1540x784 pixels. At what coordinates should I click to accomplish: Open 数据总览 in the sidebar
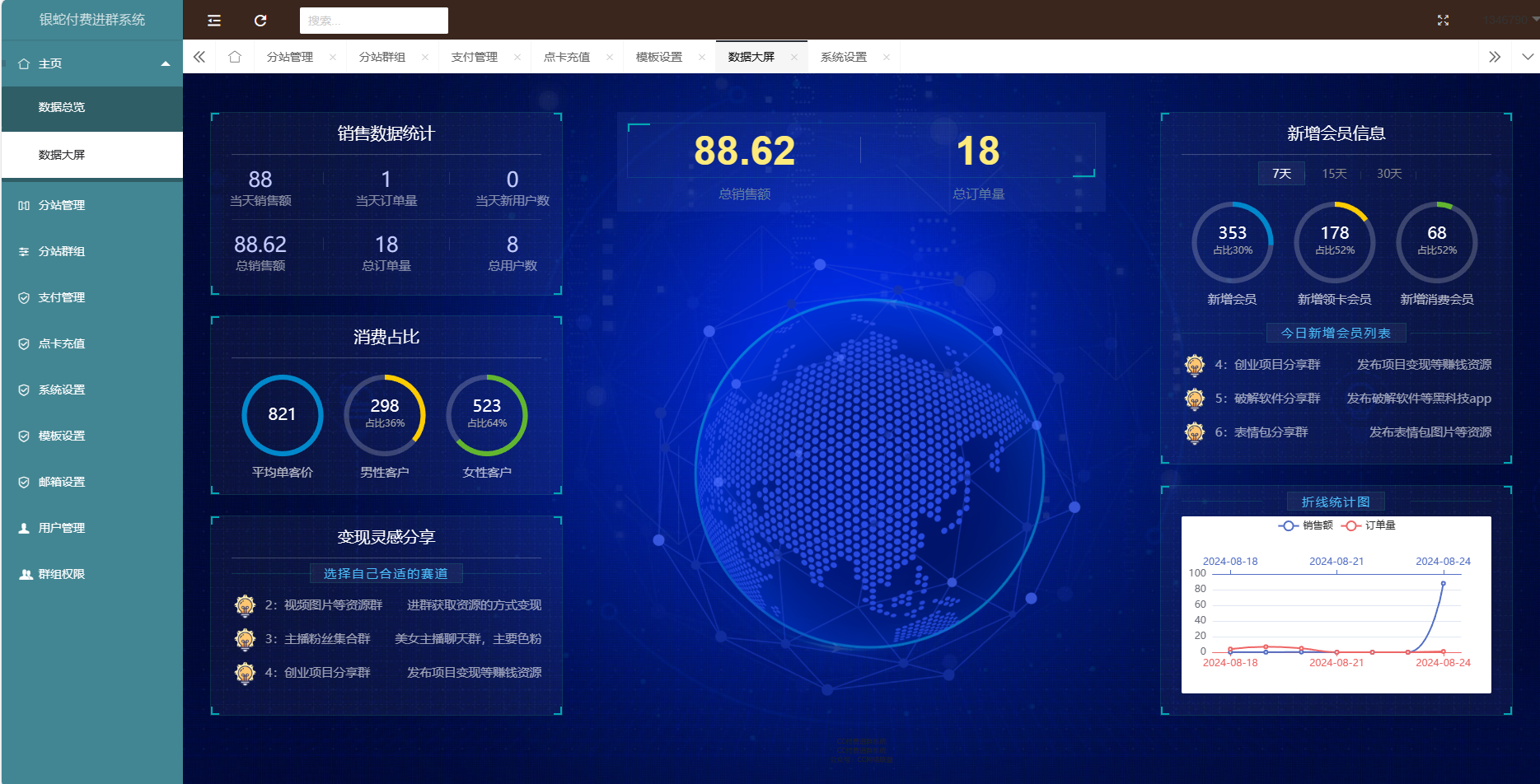(62, 107)
